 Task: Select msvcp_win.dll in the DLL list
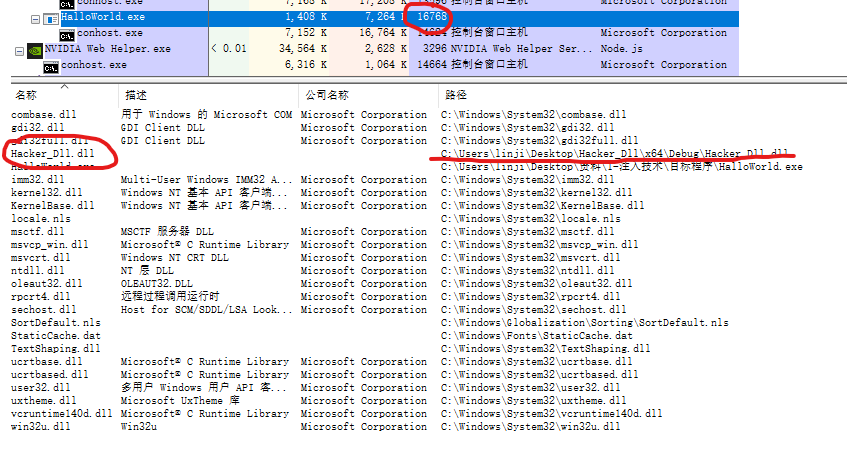[50, 244]
